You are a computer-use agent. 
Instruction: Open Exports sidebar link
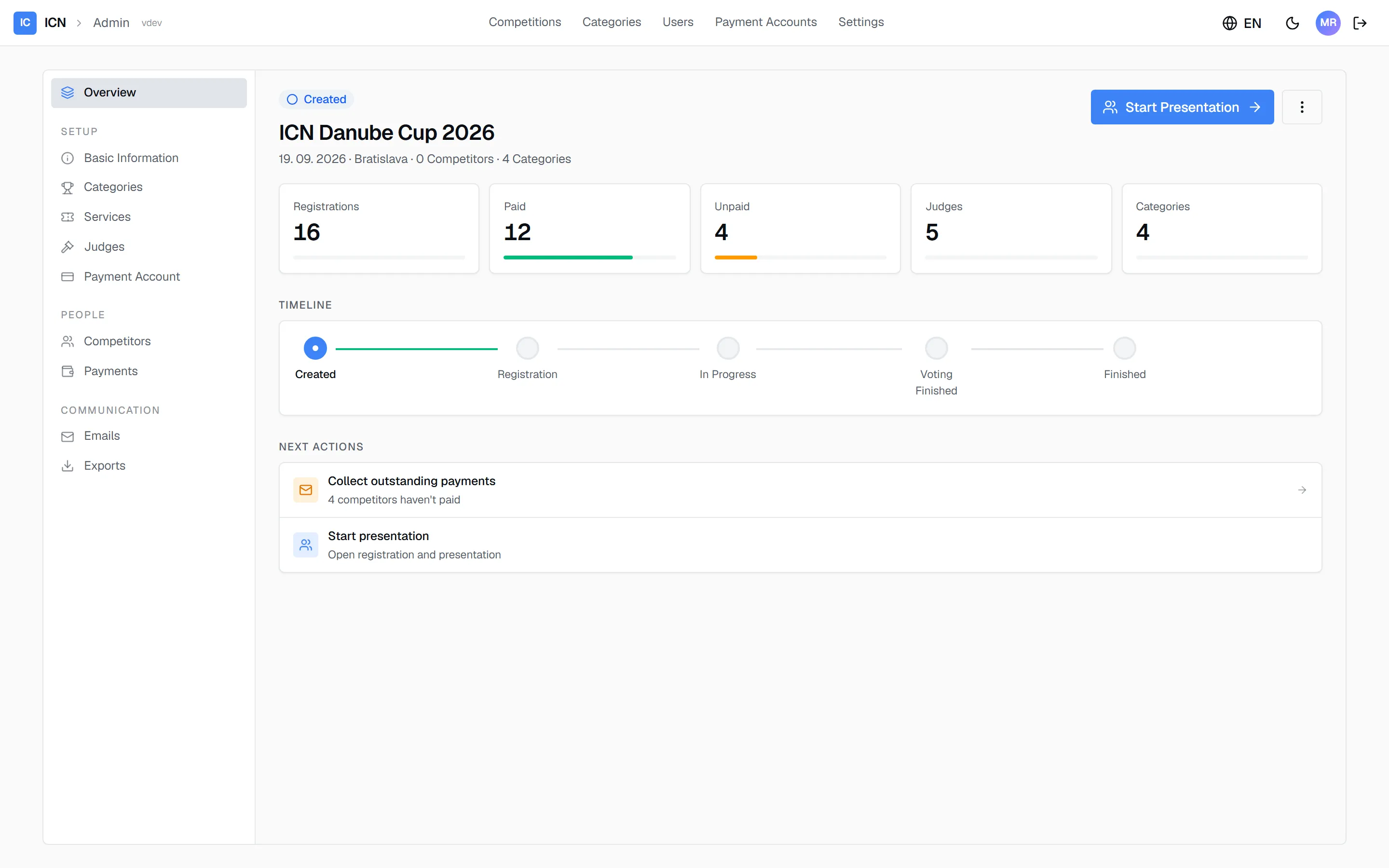(149, 465)
